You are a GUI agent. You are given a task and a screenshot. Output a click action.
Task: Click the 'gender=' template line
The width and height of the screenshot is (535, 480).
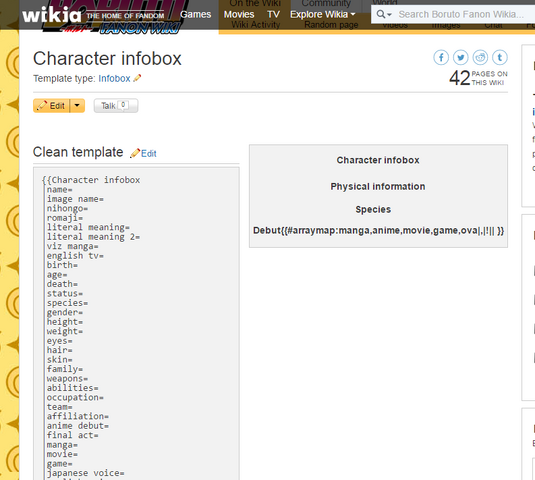coord(65,312)
